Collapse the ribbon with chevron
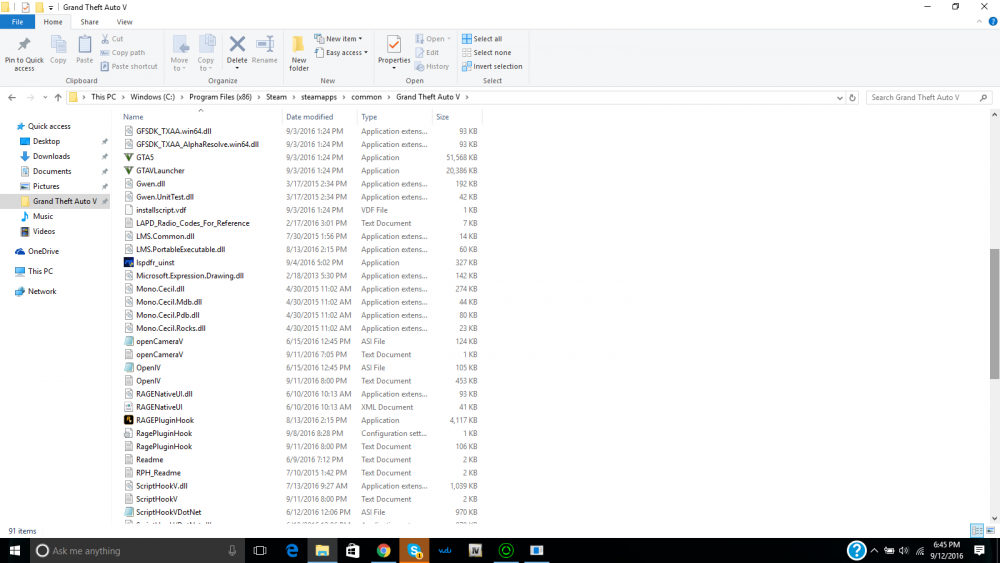This screenshot has height=563, width=1000. [979, 22]
